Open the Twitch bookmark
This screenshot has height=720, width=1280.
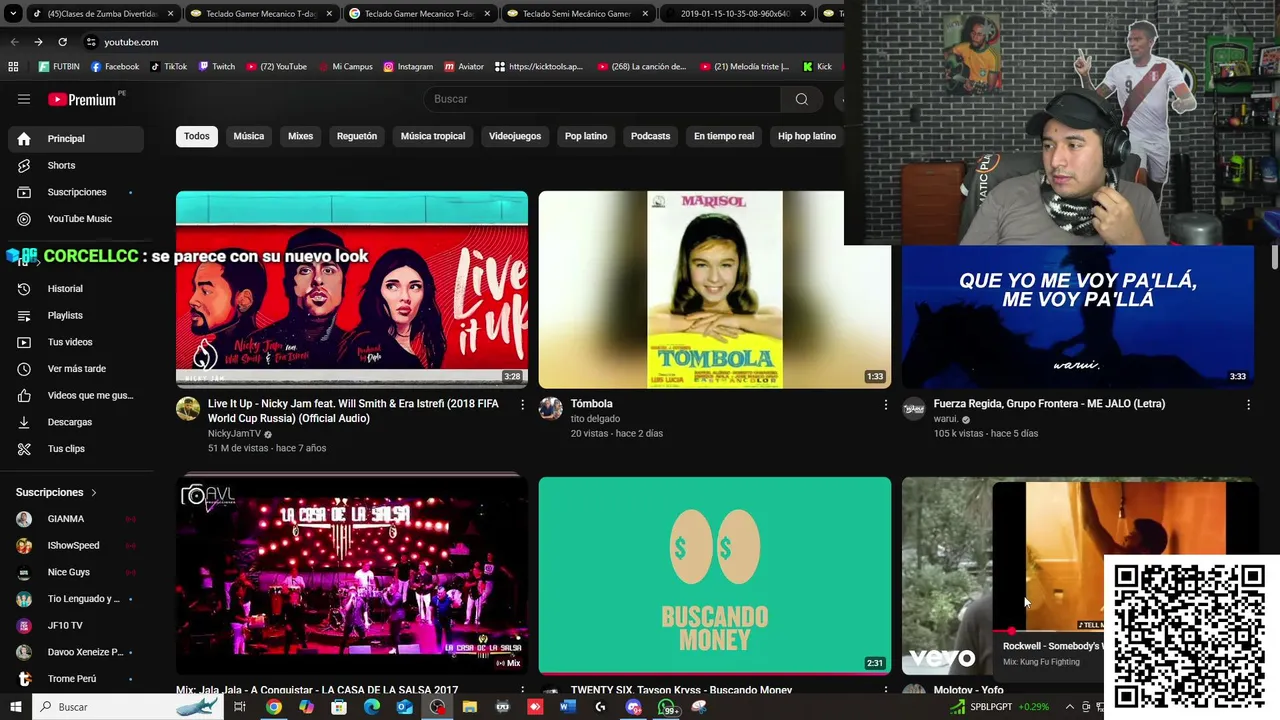pyautogui.click(x=217, y=67)
